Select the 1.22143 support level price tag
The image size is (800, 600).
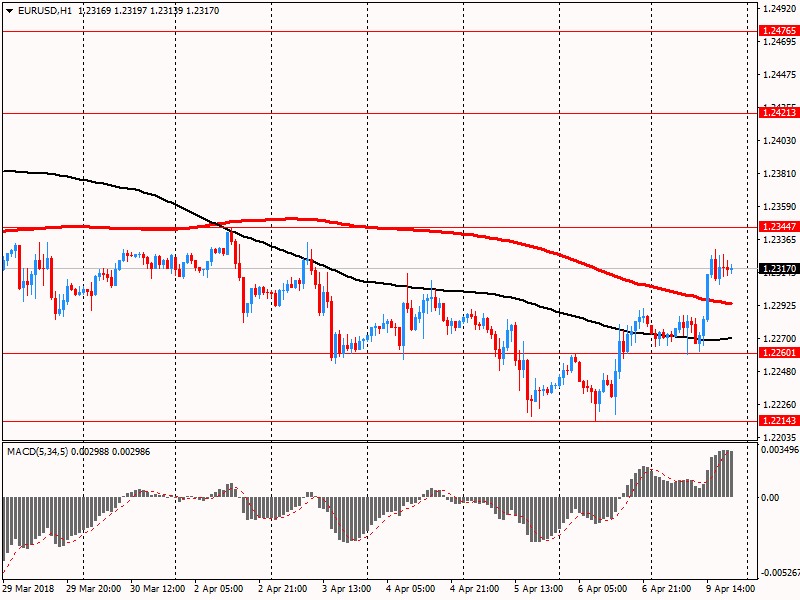[x=779, y=420]
